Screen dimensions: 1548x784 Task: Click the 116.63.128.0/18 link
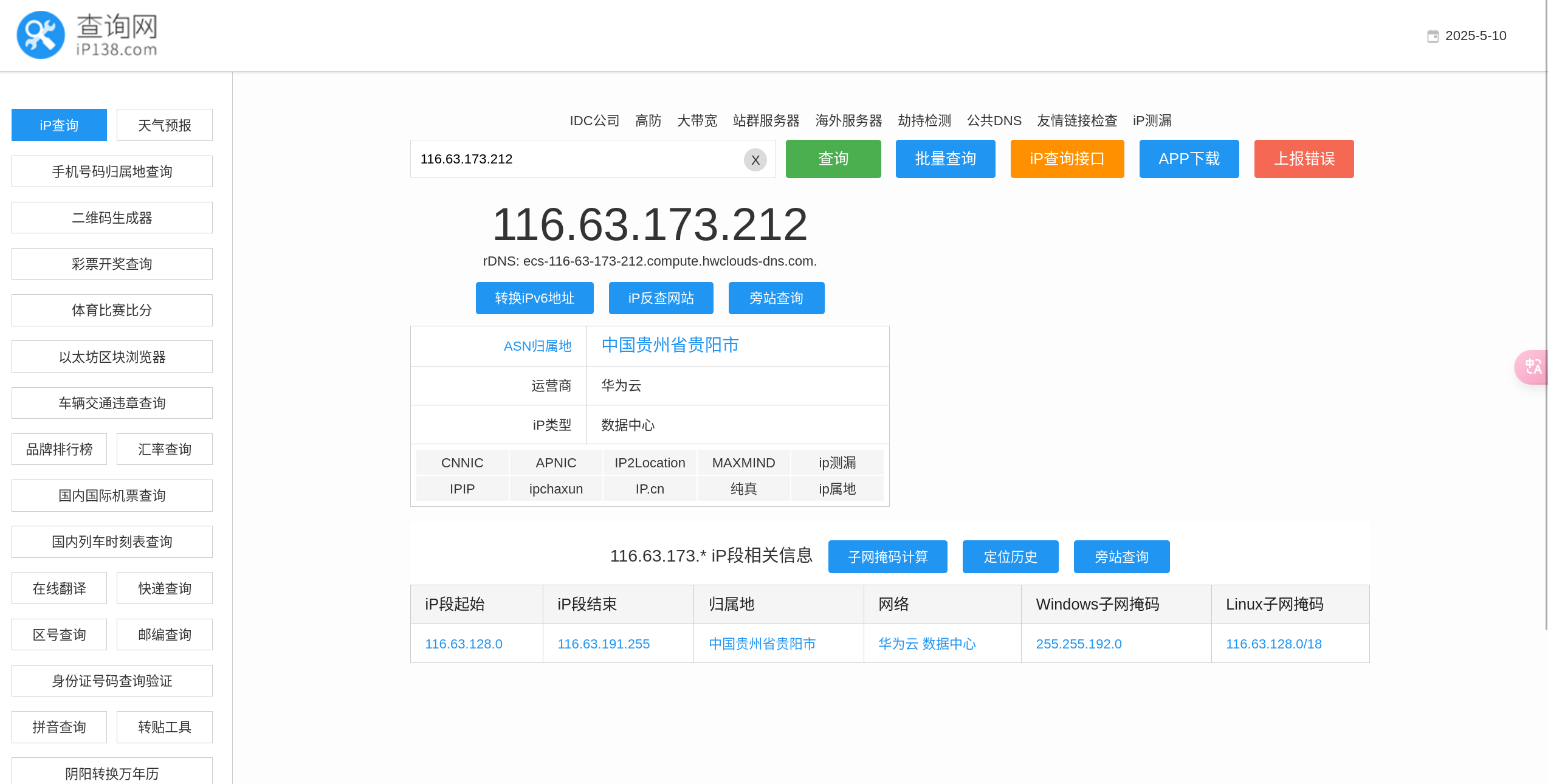click(x=1273, y=644)
